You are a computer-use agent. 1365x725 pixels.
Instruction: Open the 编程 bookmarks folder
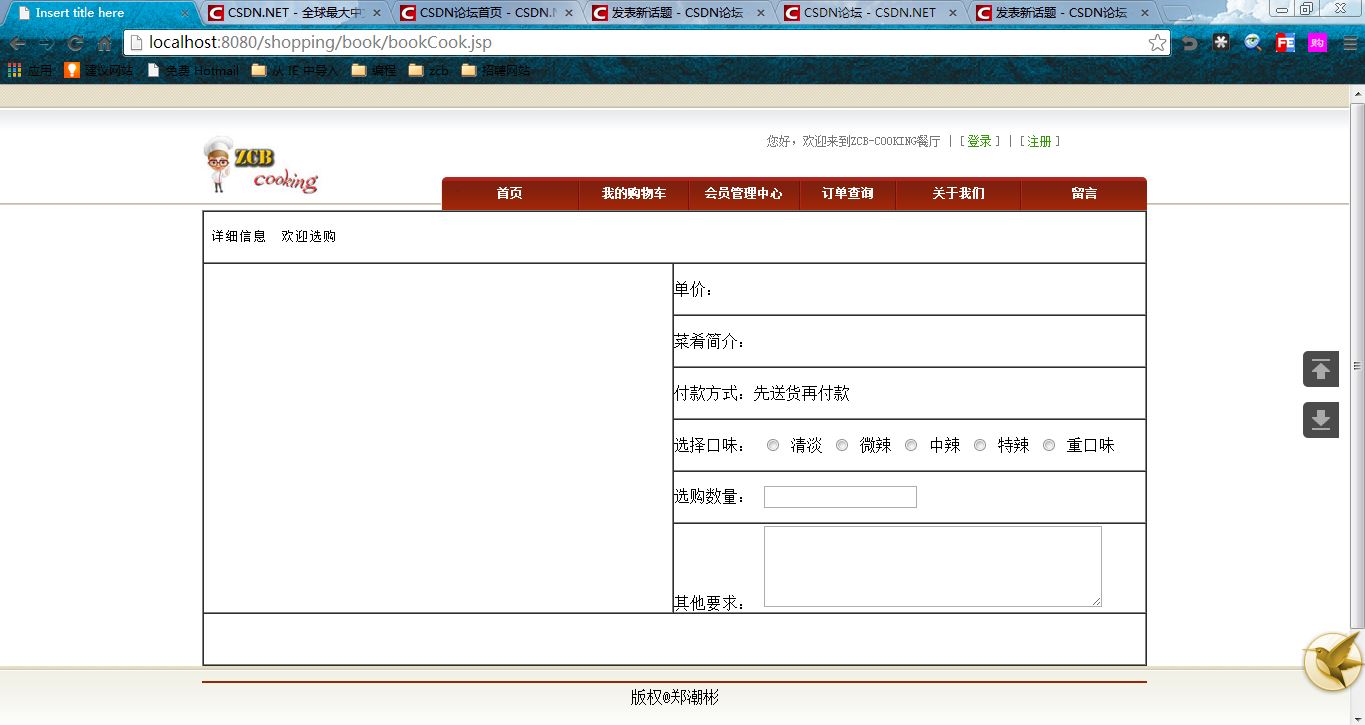(374, 71)
